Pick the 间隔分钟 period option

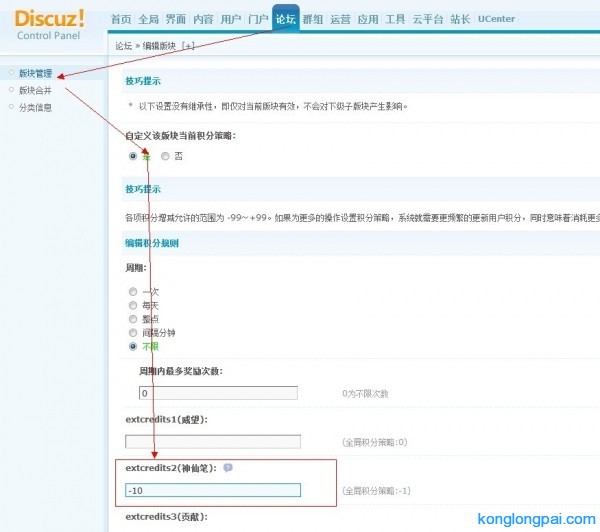tap(133, 332)
